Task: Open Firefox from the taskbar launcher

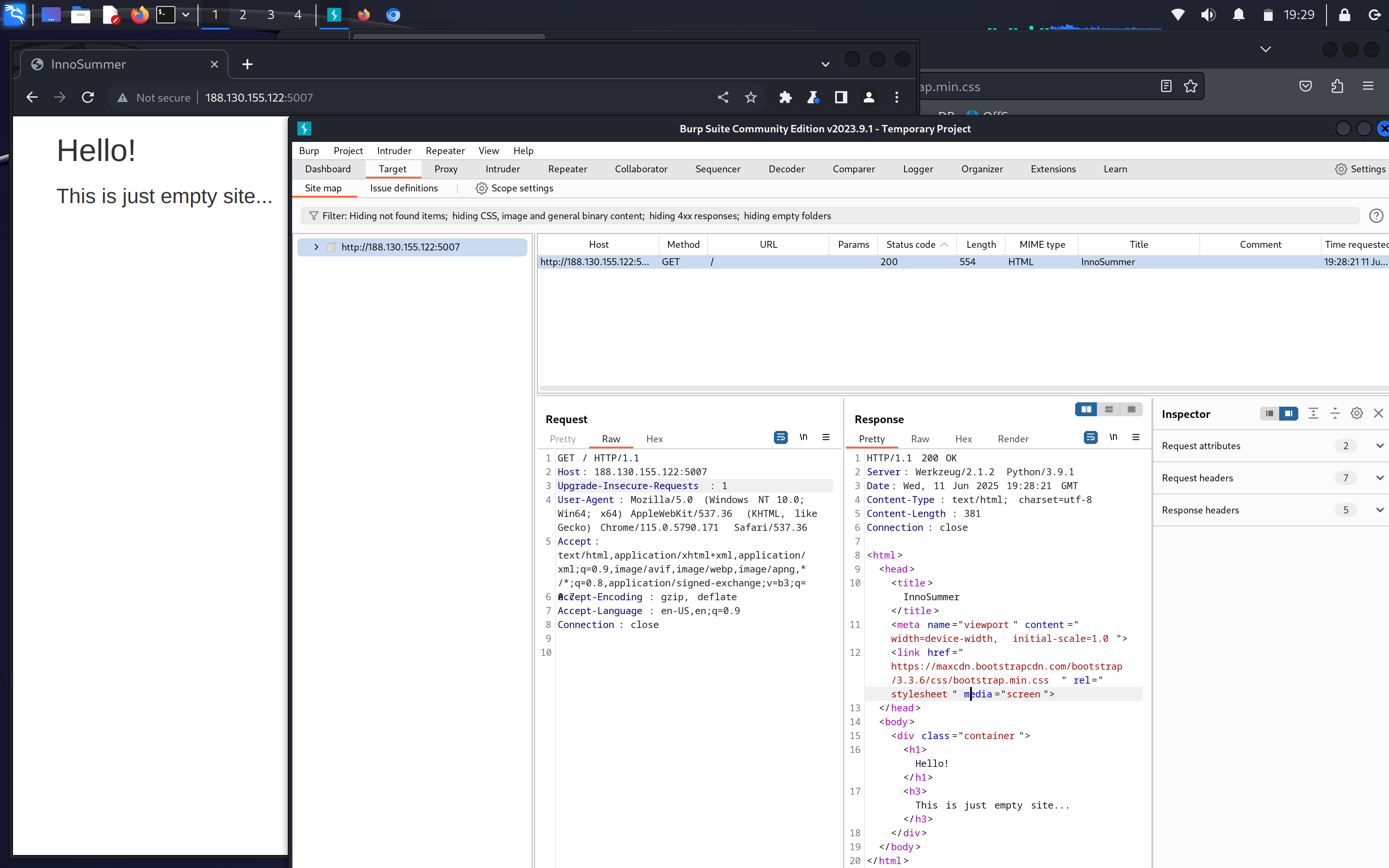Action: coord(139,14)
